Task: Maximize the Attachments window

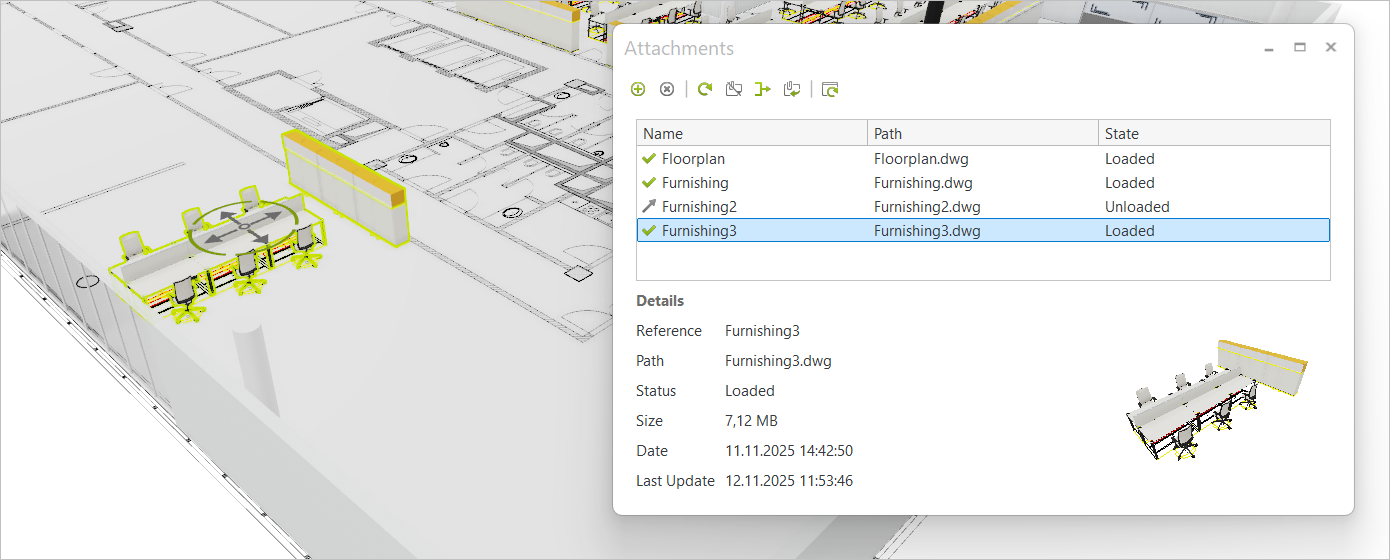Action: pyautogui.click(x=1300, y=47)
